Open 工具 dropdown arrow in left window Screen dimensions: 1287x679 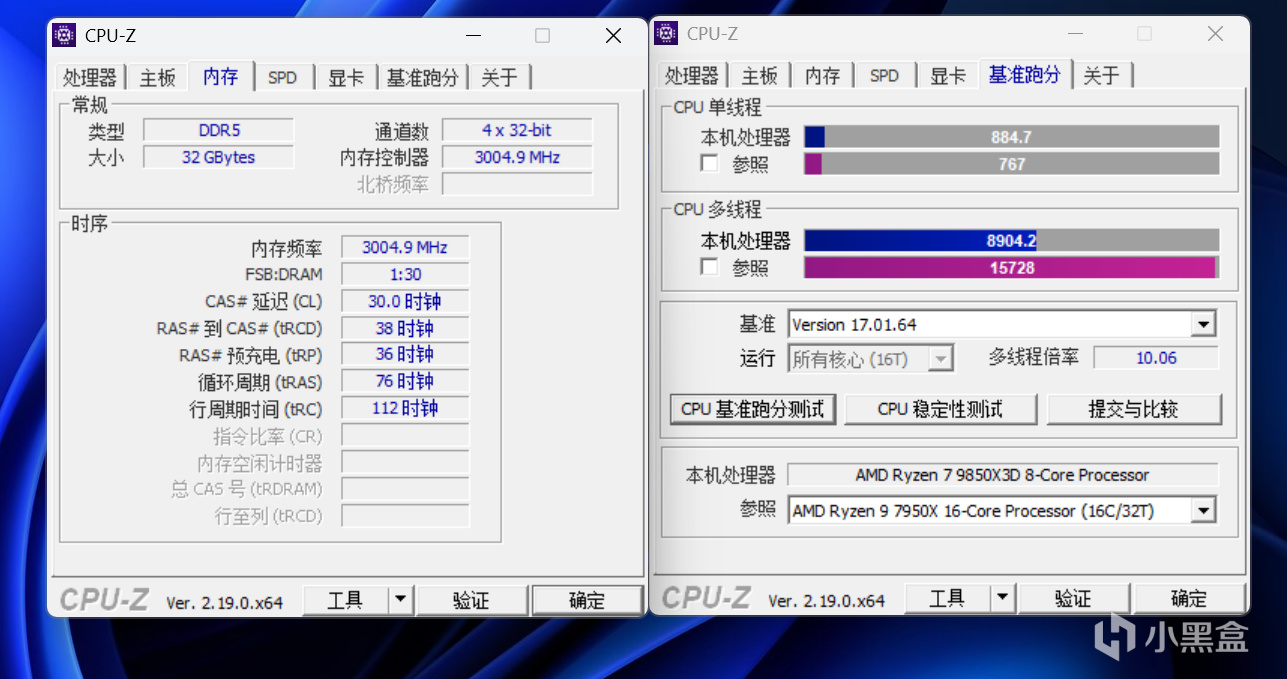(x=400, y=600)
